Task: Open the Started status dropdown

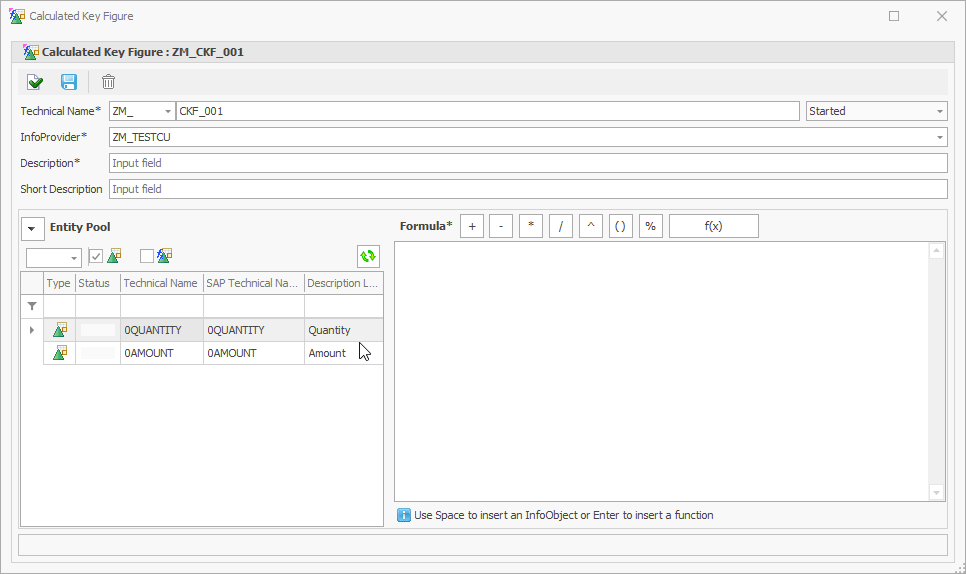Action: pos(940,111)
